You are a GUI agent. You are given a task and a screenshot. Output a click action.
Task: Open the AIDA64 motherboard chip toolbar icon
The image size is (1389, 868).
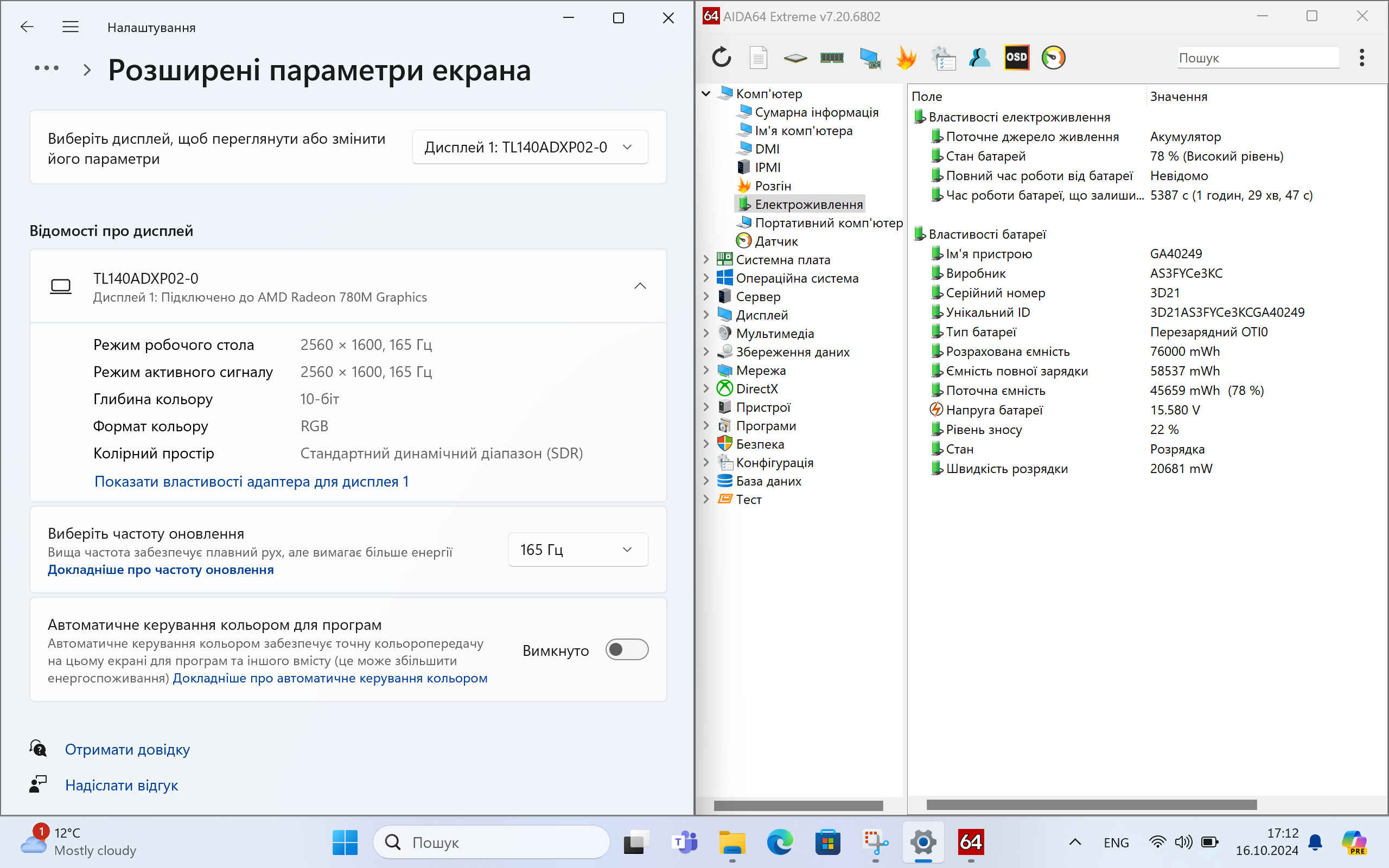pos(795,58)
